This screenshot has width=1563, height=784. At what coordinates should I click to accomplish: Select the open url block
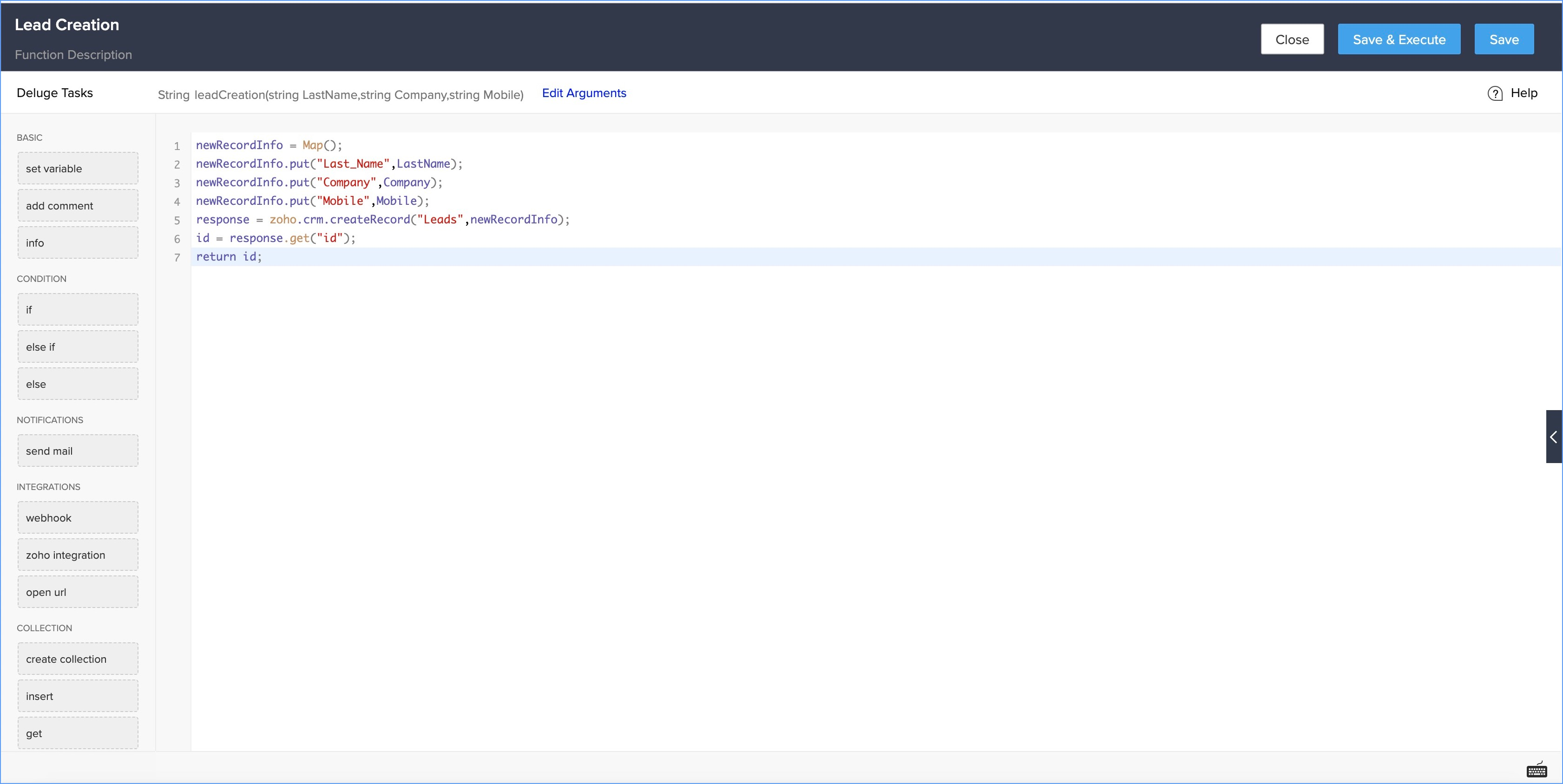(x=78, y=592)
